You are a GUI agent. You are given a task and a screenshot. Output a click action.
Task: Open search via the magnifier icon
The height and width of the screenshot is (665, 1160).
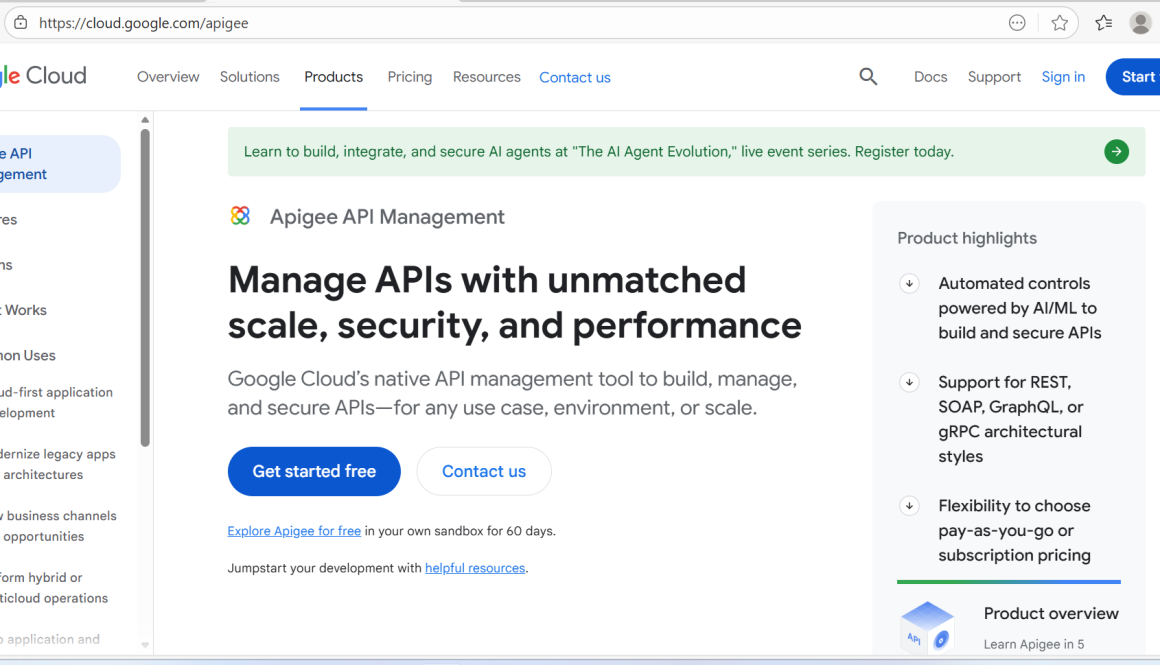(x=868, y=76)
